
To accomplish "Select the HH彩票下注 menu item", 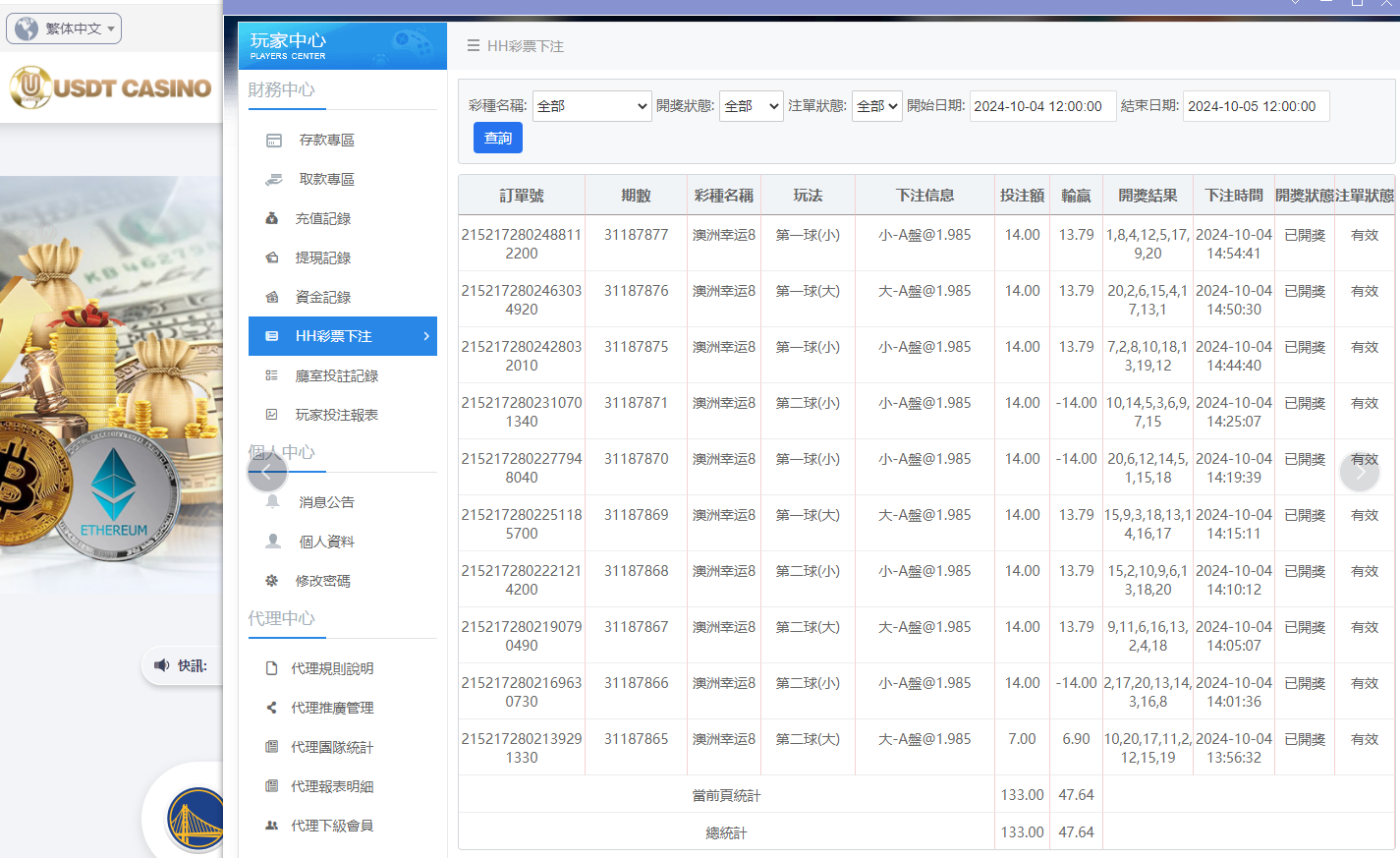I will [334, 336].
